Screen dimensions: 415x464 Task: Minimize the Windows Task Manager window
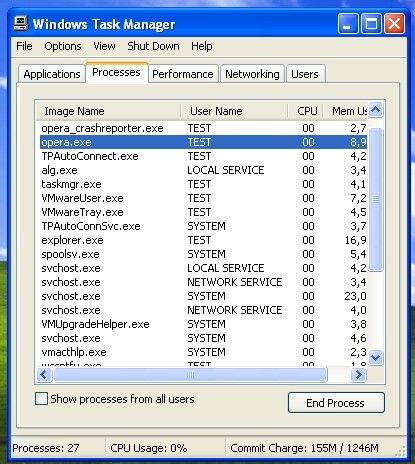348,24
